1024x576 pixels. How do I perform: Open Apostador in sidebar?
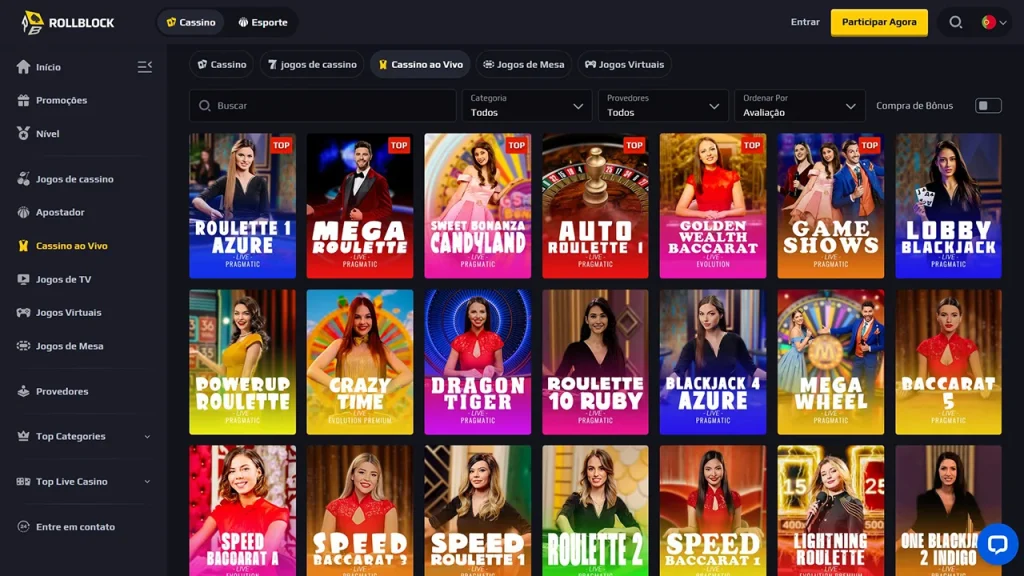pos(60,212)
